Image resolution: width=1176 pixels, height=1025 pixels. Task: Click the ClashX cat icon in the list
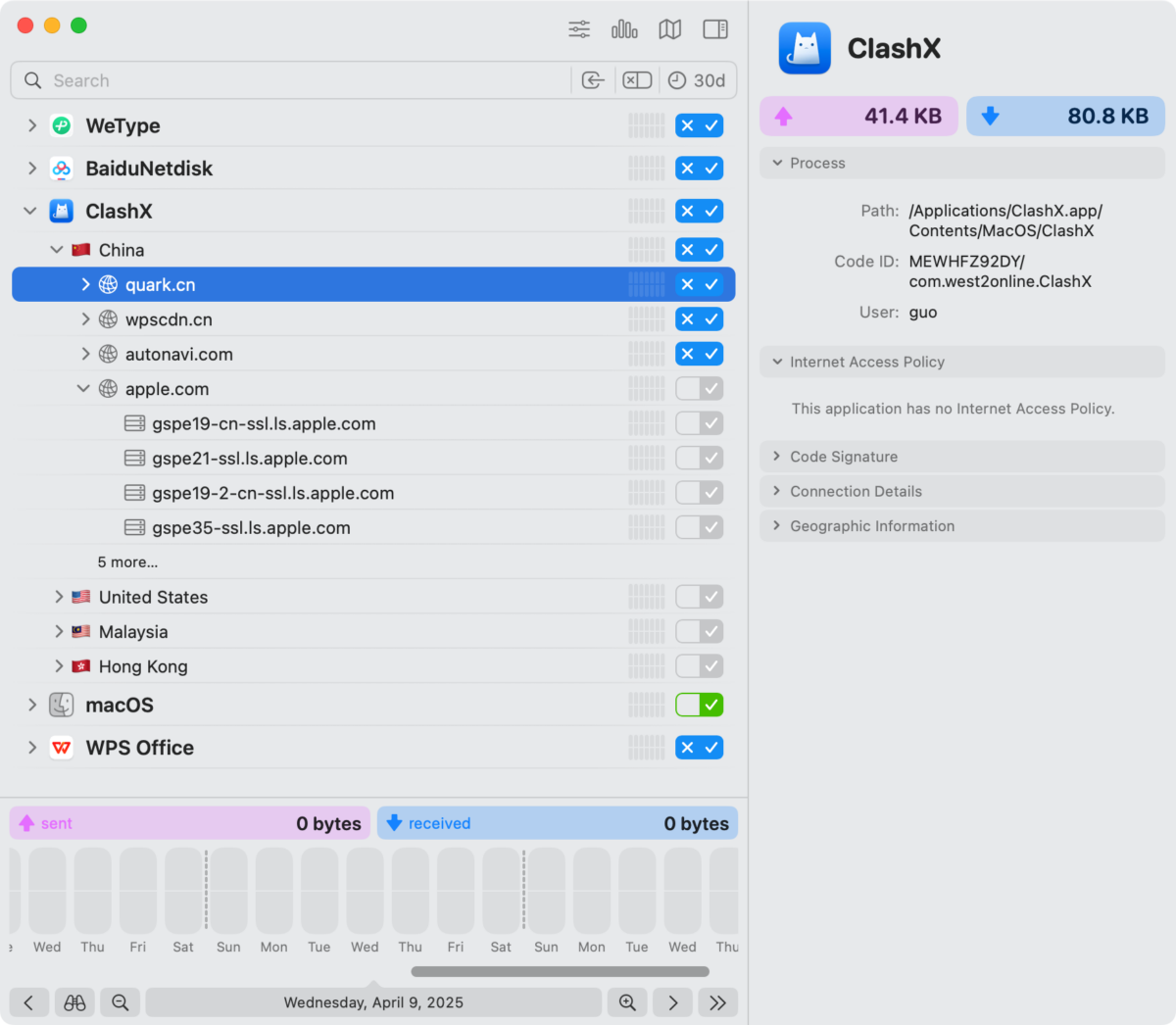(62, 211)
